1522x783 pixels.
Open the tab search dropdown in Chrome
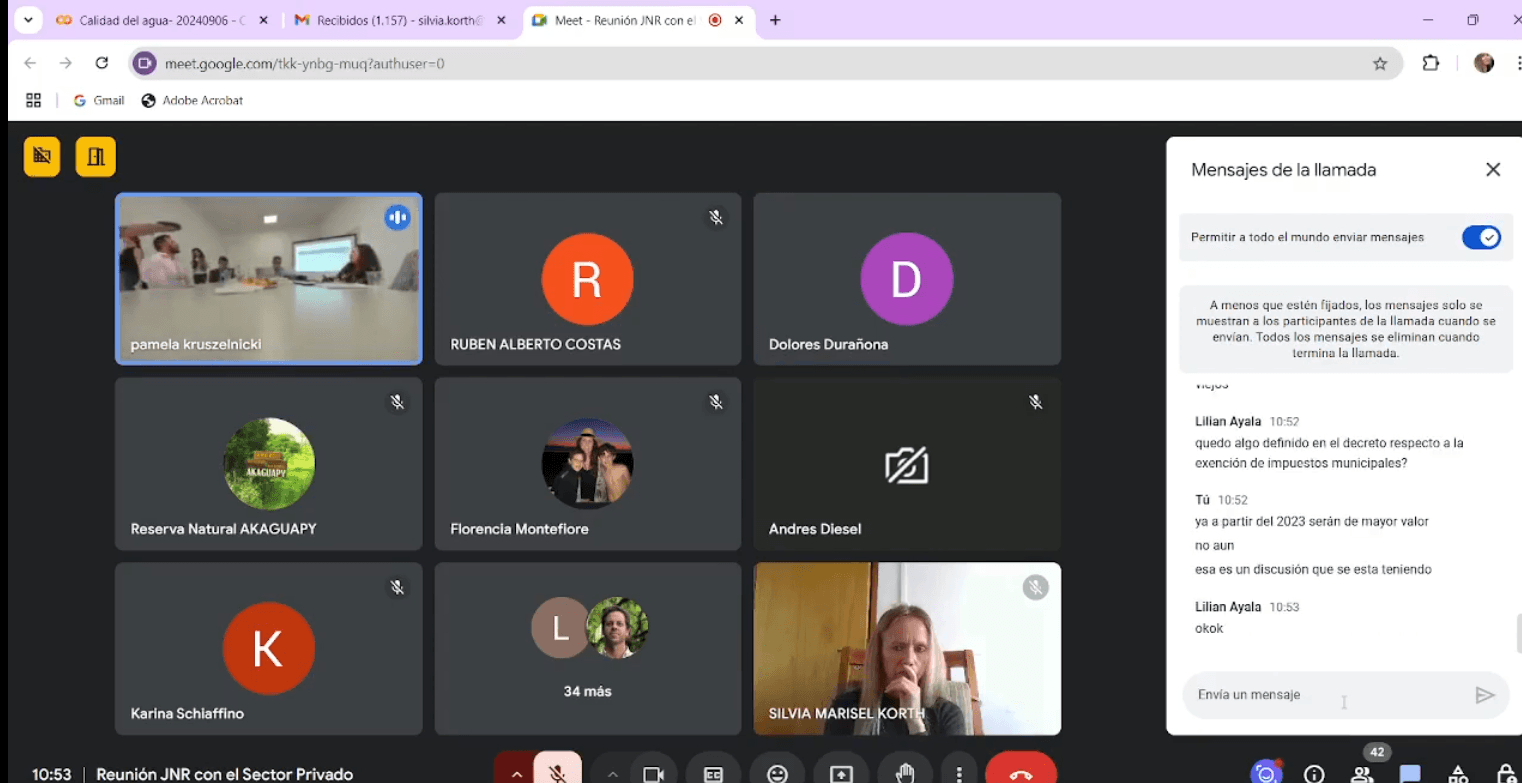point(28,20)
